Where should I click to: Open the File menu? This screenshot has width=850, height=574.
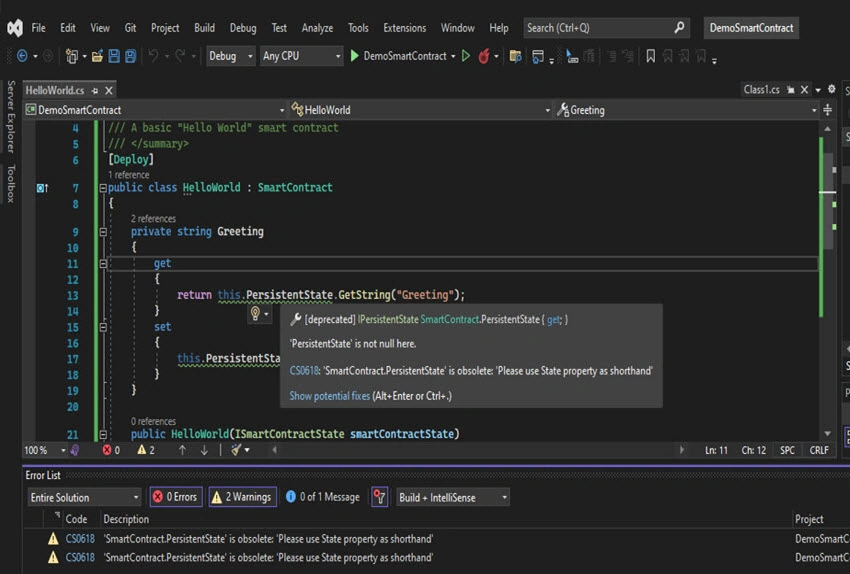[x=38, y=28]
